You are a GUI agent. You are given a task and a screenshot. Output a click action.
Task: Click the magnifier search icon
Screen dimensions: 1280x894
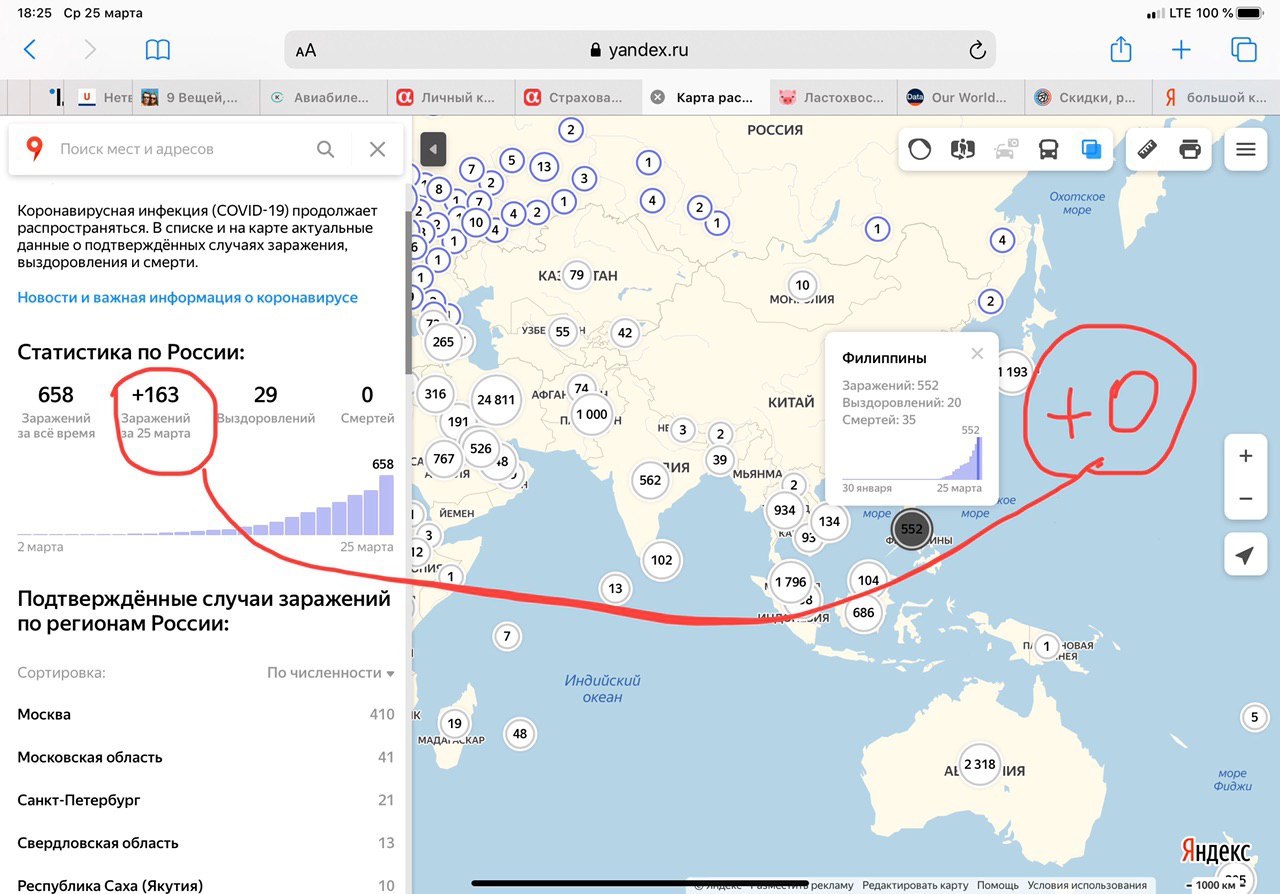[x=326, y=149]
